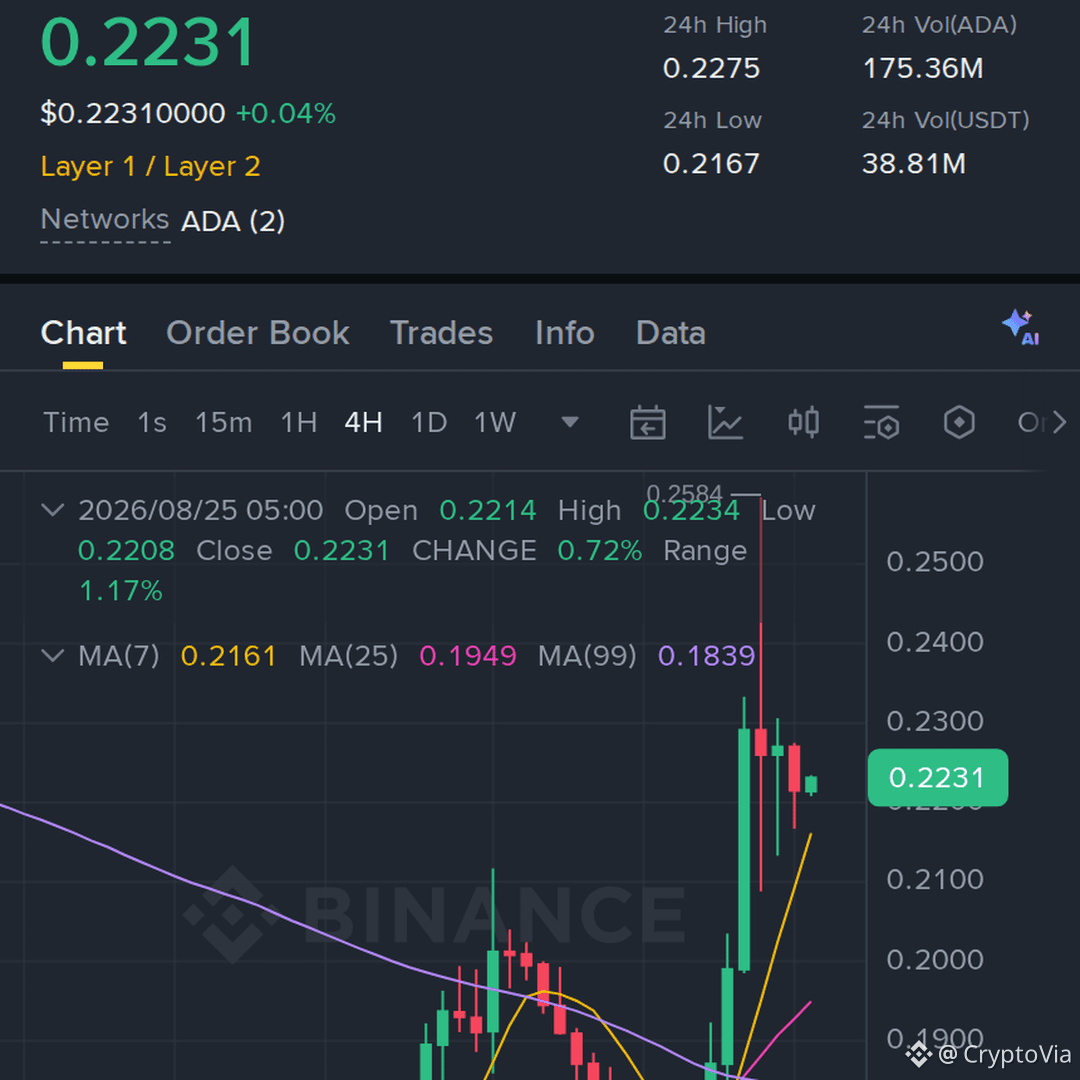Collapse the MA indicator values row
Screen dimensions: 1080x1080
53,655
